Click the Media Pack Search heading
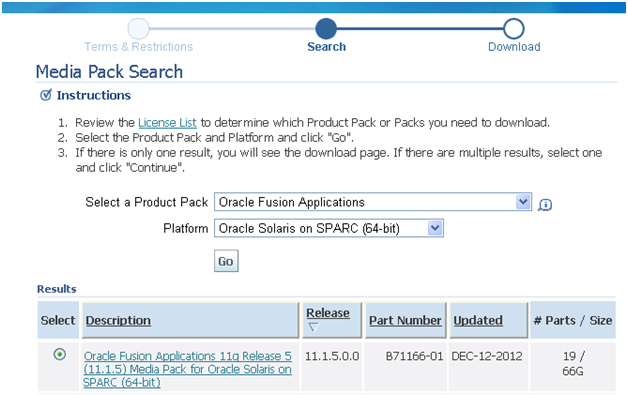The width and height of the screenshot is (628, 396). coord(109,72)
